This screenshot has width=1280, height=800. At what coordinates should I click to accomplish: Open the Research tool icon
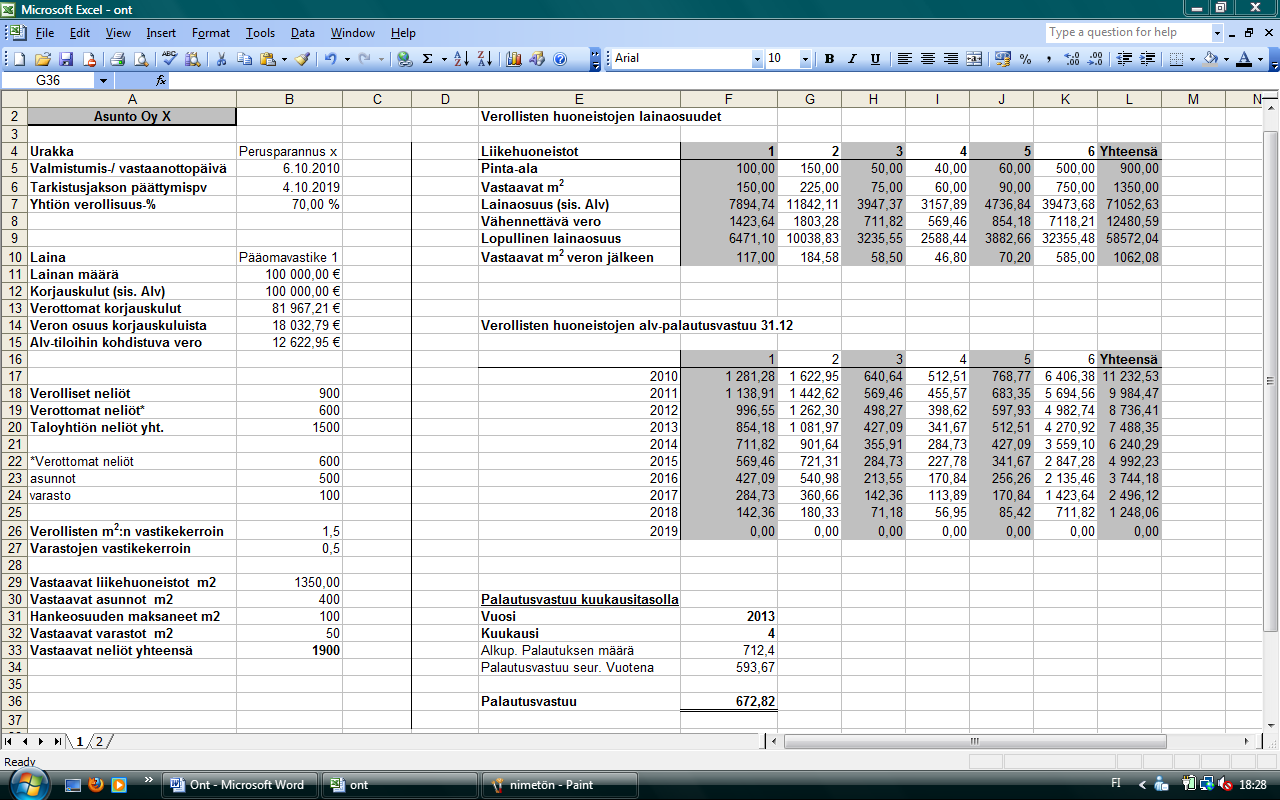point(192,59)
